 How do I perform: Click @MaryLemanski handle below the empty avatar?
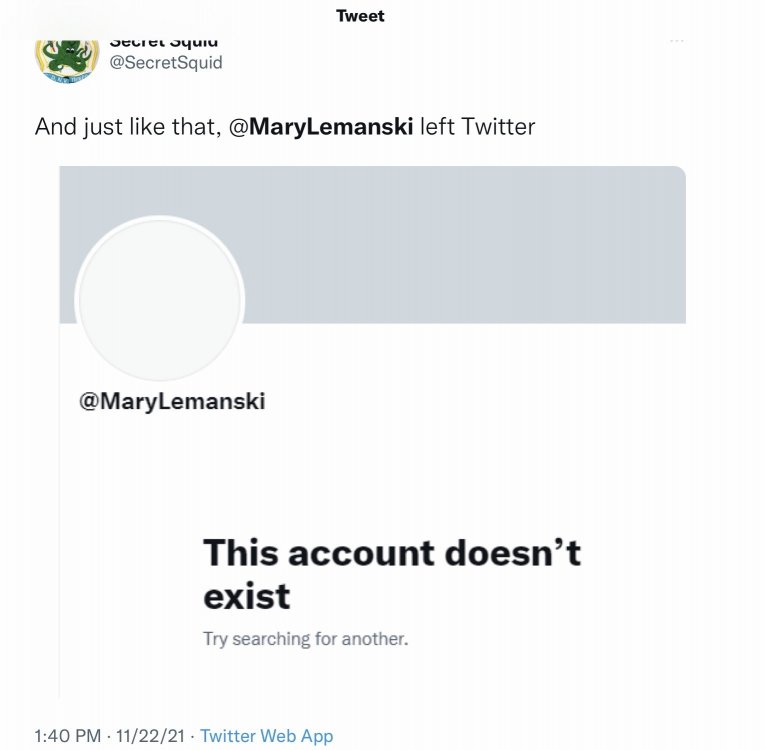pyautogui.click(x=172, y=401)
